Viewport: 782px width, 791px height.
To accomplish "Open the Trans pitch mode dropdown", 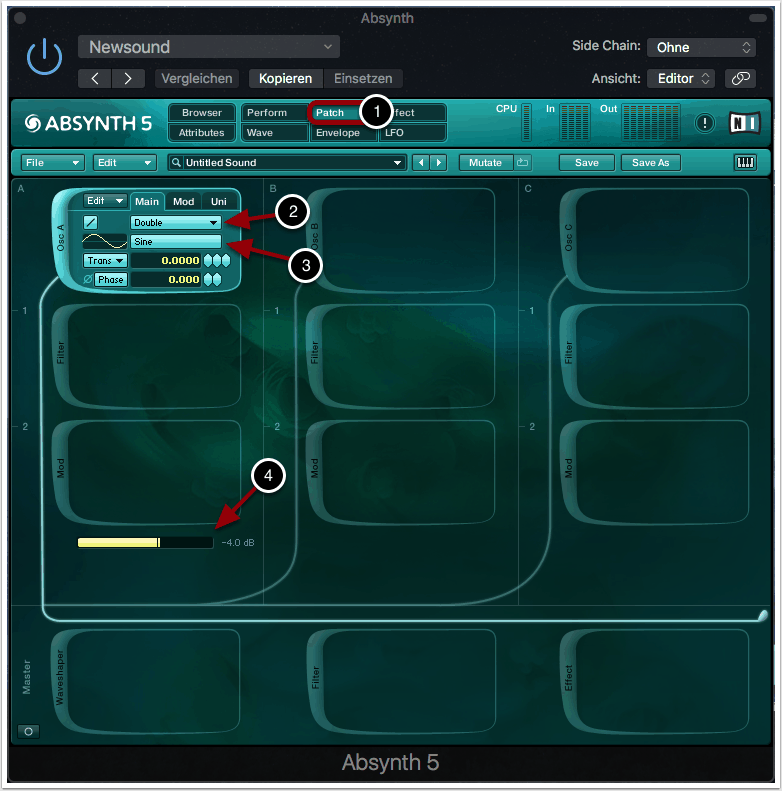I will click(105, 261).
